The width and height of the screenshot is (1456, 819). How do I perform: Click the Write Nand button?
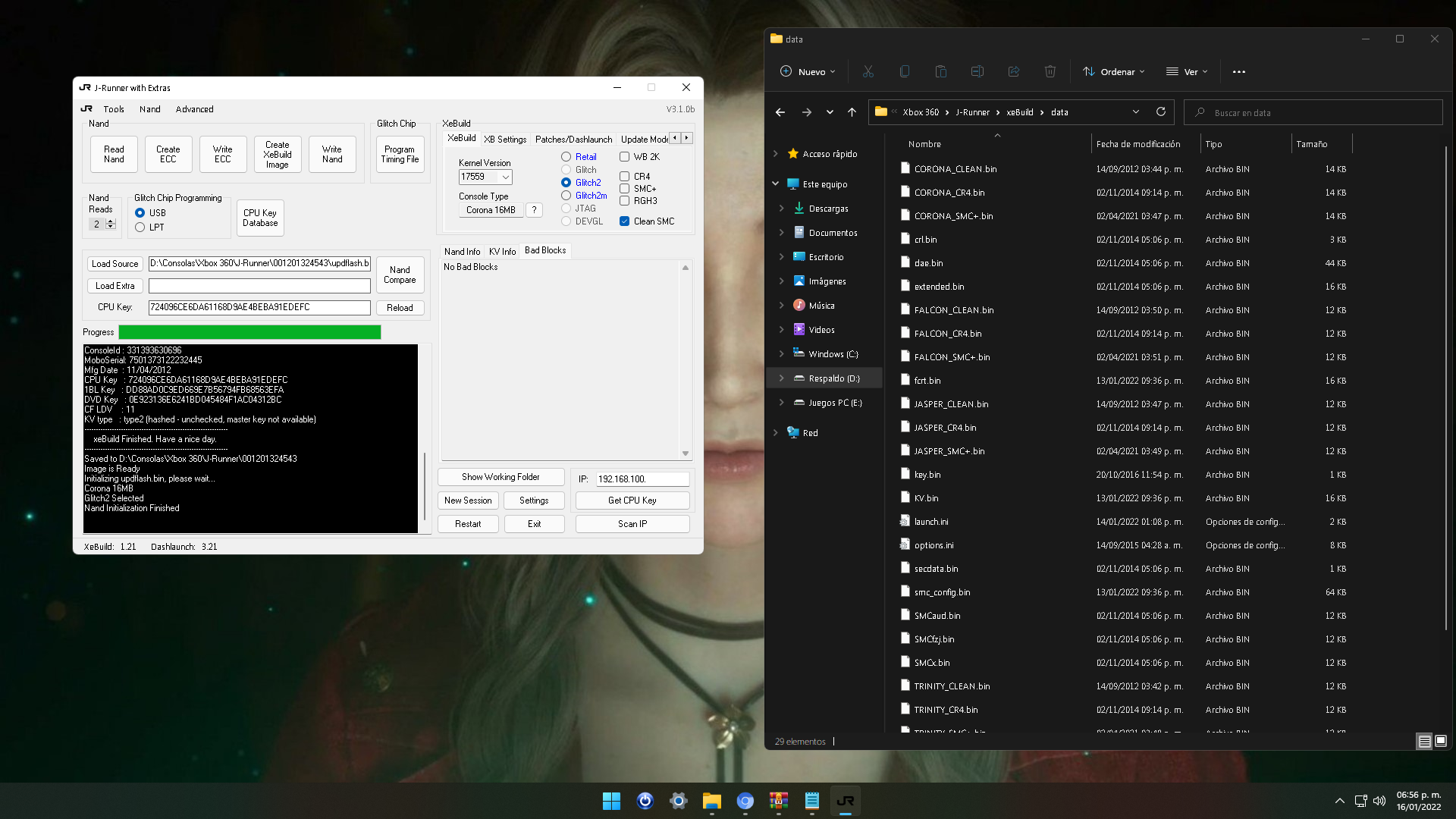pyautogui.click(x=332, y=155)
